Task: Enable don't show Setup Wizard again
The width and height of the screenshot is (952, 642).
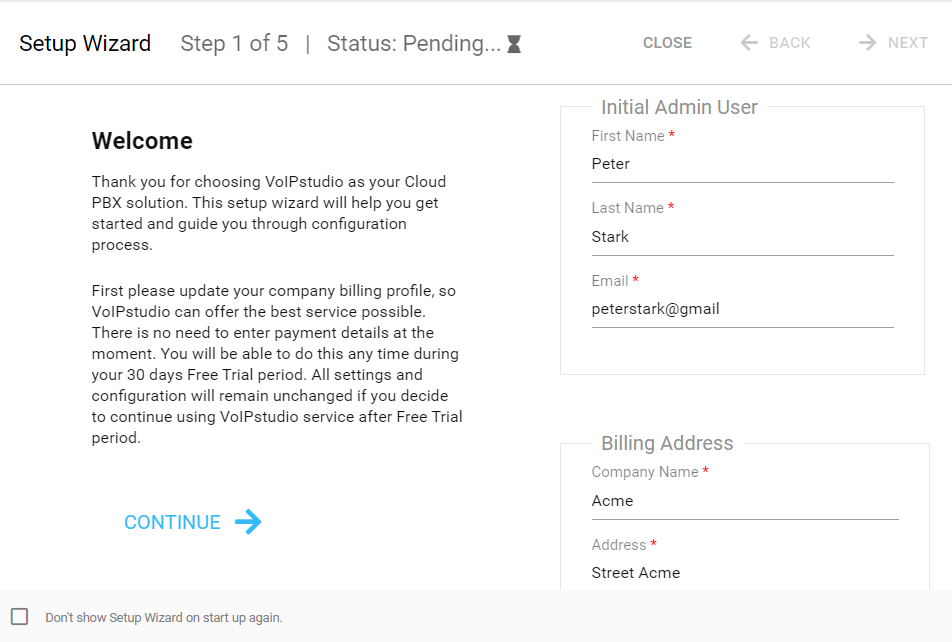Action: pyautogui.click(x=20, y=617)
